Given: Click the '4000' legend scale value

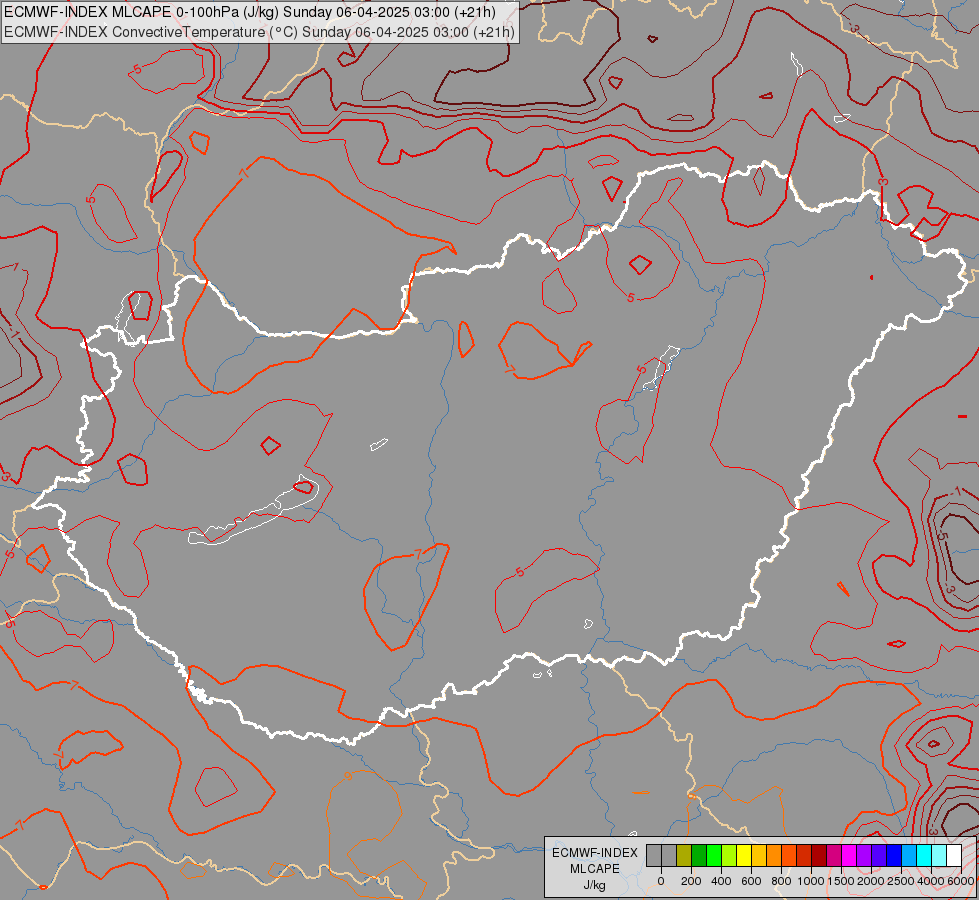Looking at the screenshot, I should (931, 881).
